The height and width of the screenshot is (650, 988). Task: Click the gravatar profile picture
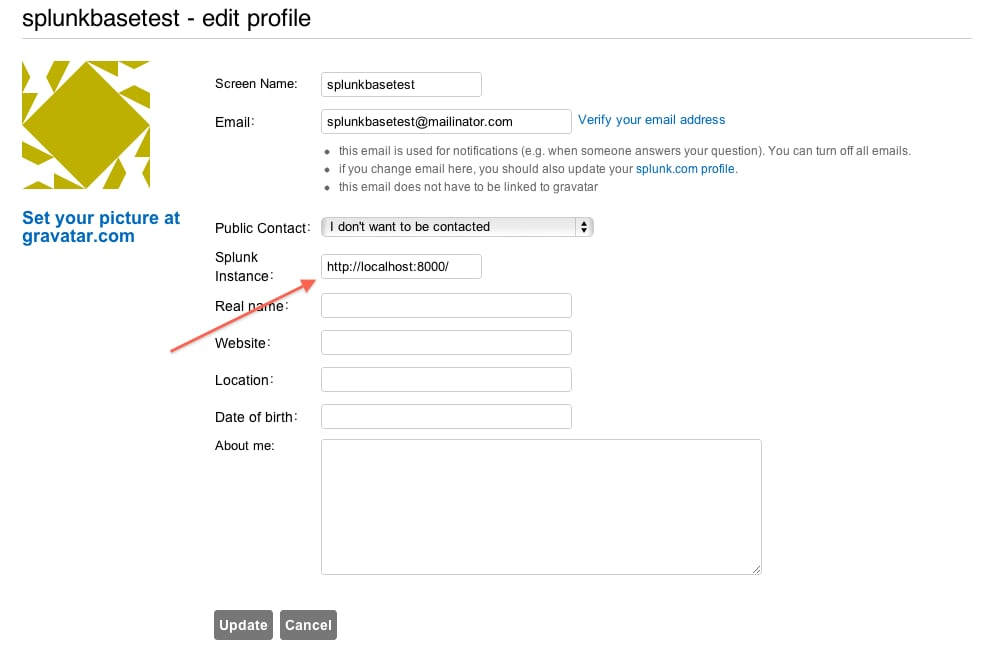[x=86, y=125]
